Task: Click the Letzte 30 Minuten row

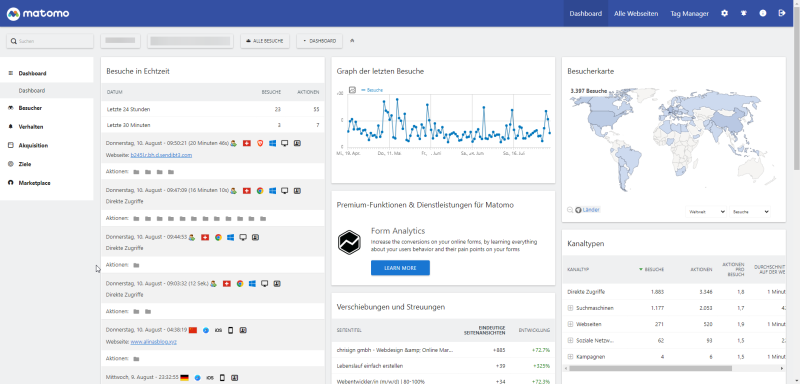Action: coord(213,125)
